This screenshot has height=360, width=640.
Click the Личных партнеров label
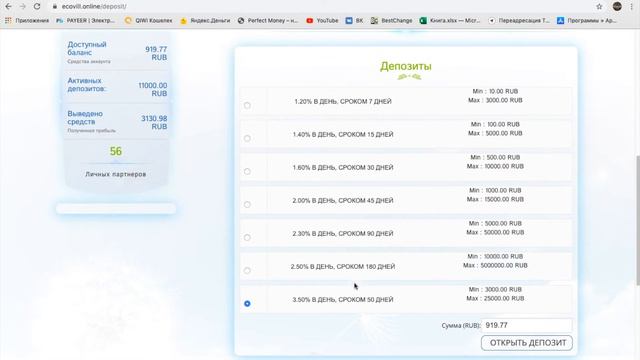[x=116, y=174]
